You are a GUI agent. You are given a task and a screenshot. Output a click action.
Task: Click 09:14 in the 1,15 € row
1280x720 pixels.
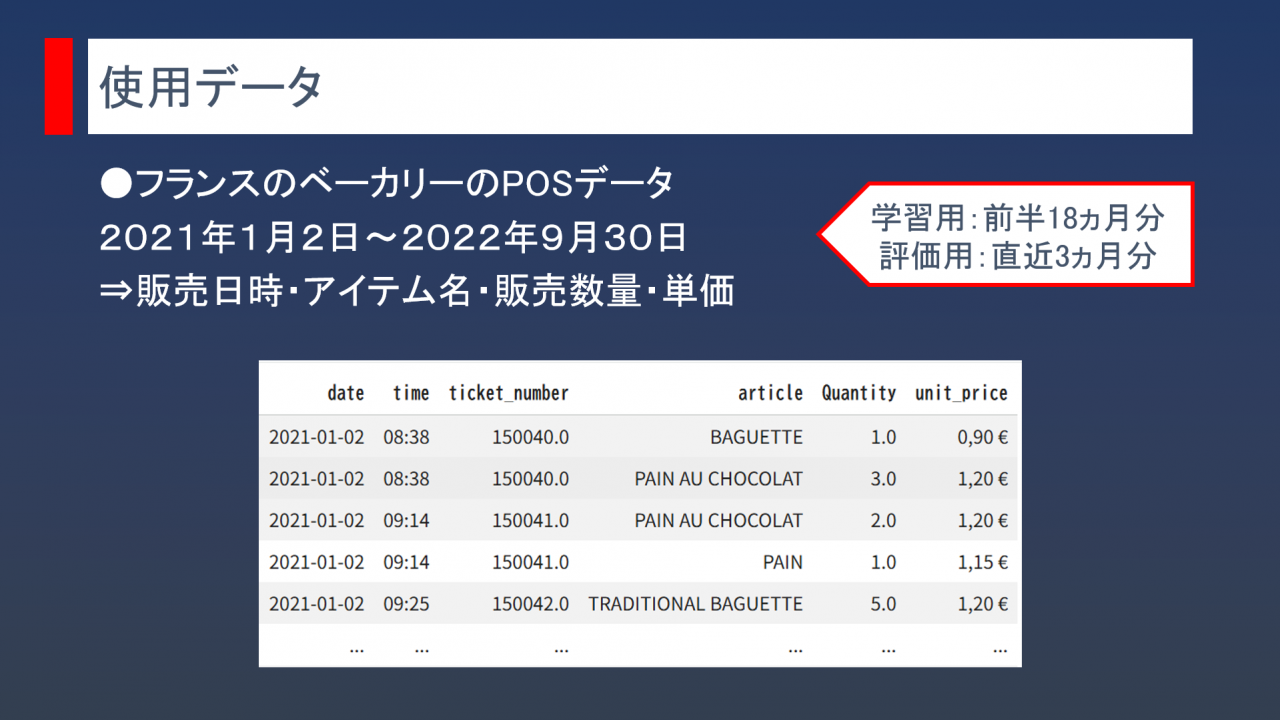(x=406, y=562)
